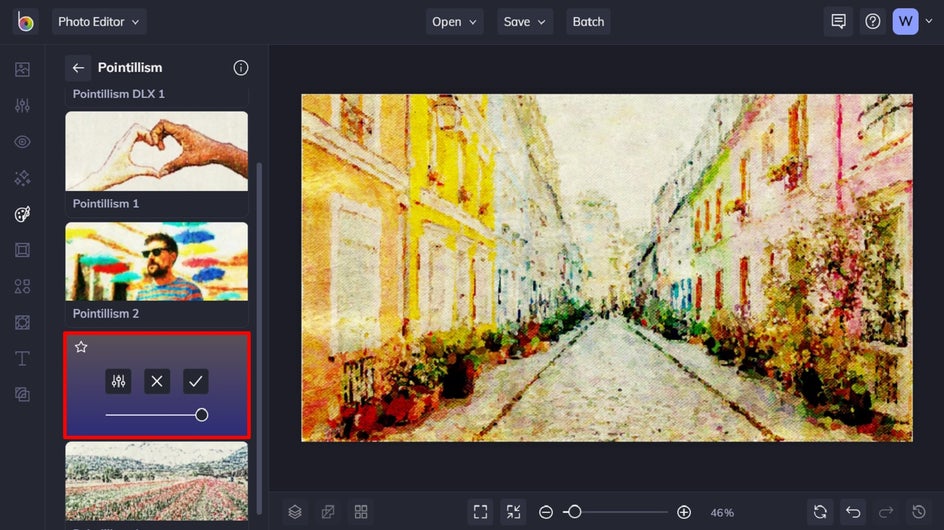Viewport: 944px width, 530px height.
Task: Zoom out with the minus icon
Action: (546, 513)
